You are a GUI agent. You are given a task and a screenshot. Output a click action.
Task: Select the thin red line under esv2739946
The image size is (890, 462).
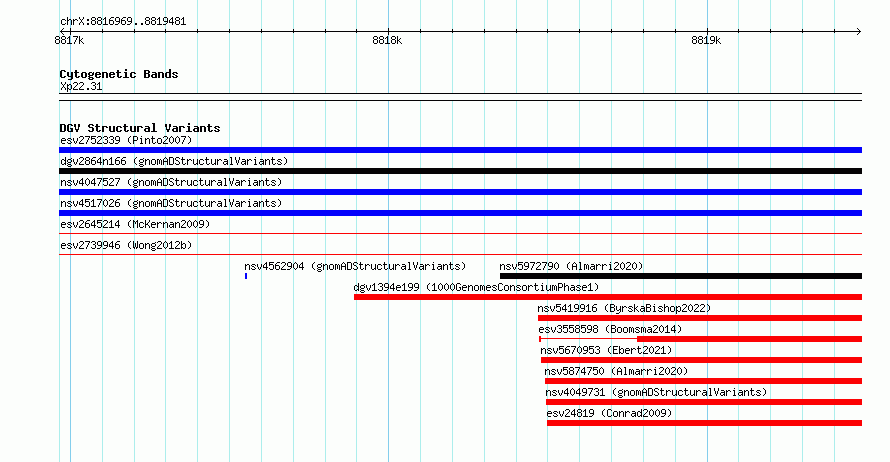460,254
